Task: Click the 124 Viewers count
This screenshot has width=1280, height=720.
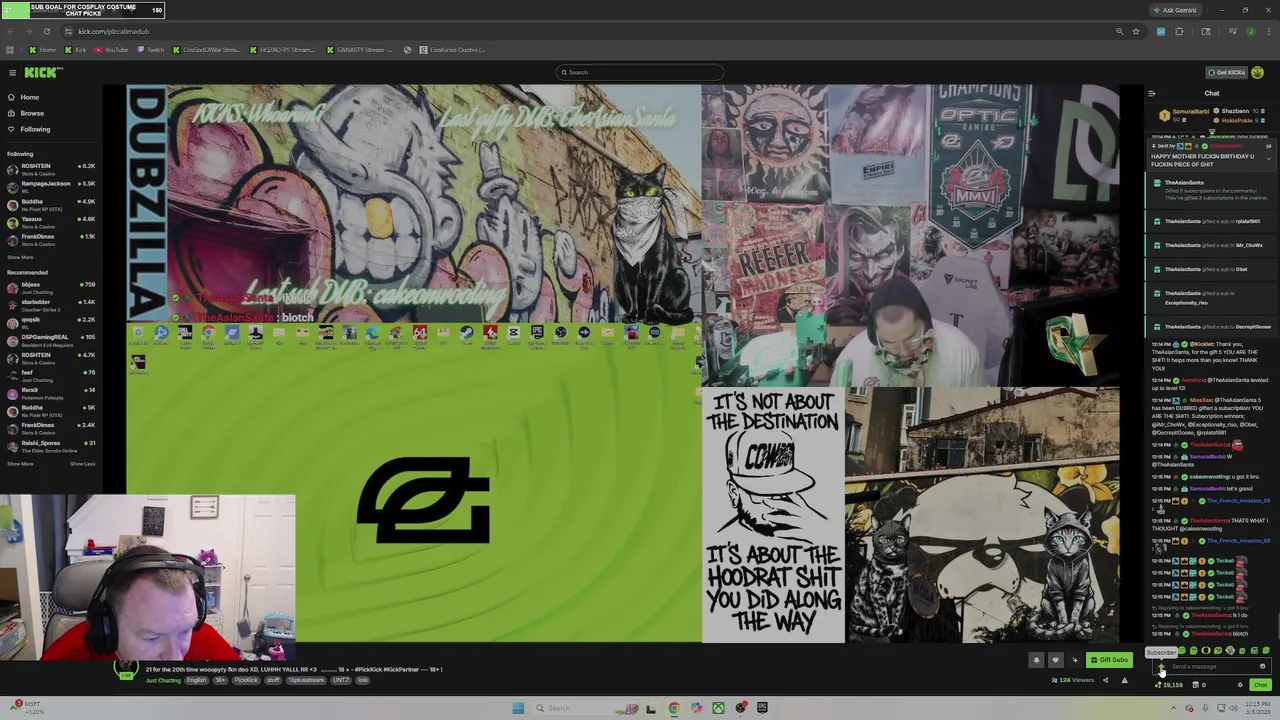Action: click(1075, 680)
